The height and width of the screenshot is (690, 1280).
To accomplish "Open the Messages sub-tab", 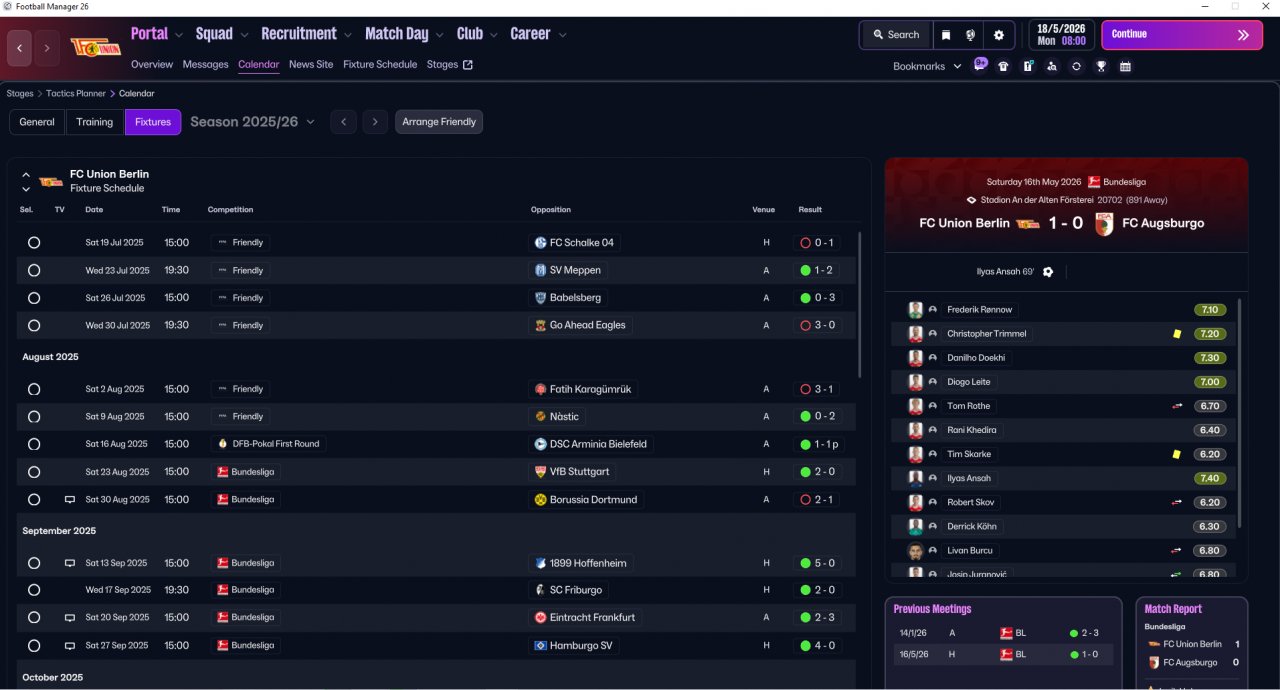I will (x=205, y=64).
